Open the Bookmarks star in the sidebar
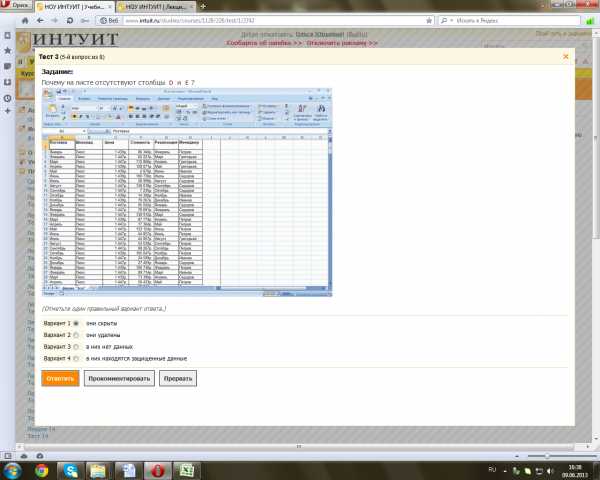Viewport: 600px width, 480px height. coord(7,51)
